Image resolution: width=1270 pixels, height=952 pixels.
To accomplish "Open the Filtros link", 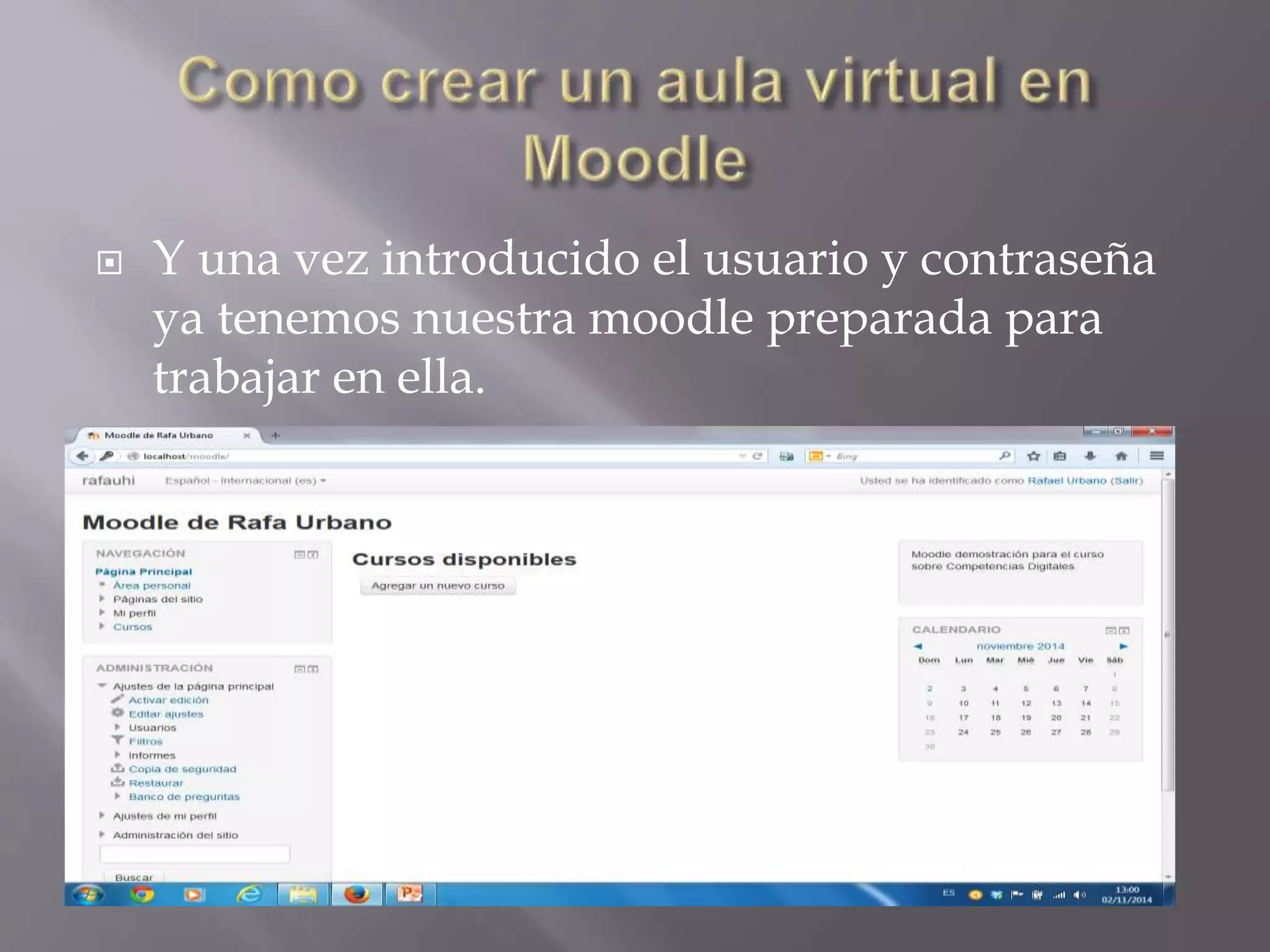I will click(x=146, y=741).
